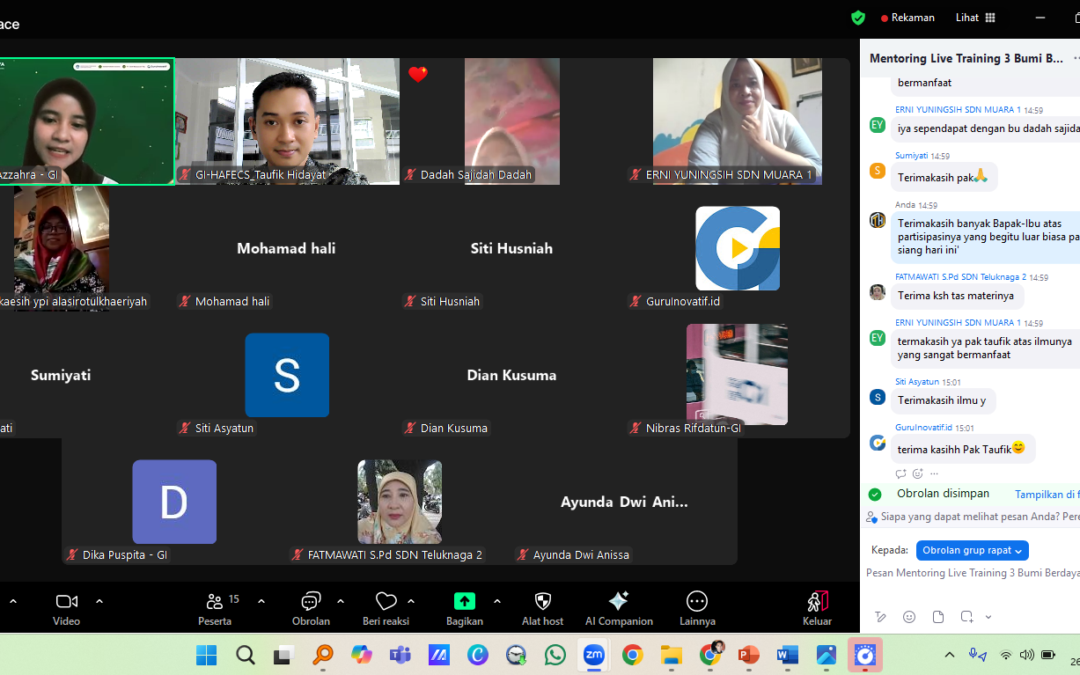Screen dimensions: 1080x675
Task: Click muted mic icon on Mohamad hali tile
Action: pos(185,301)
